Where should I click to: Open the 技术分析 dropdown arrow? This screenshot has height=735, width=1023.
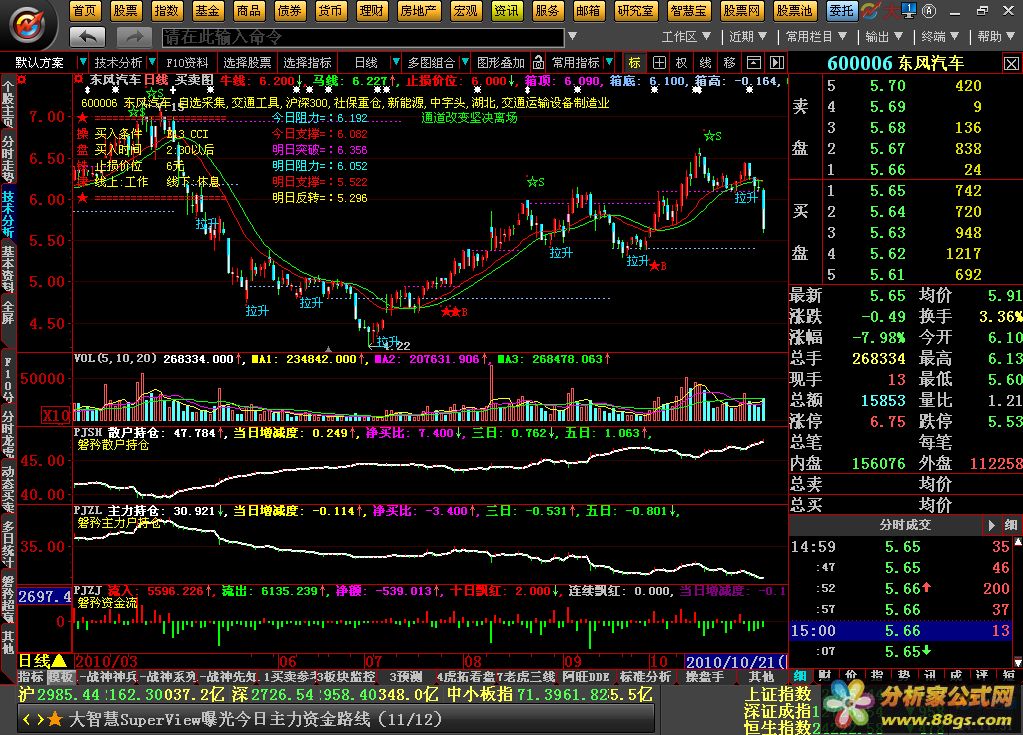pyautogui.click(x=152, y=63)
